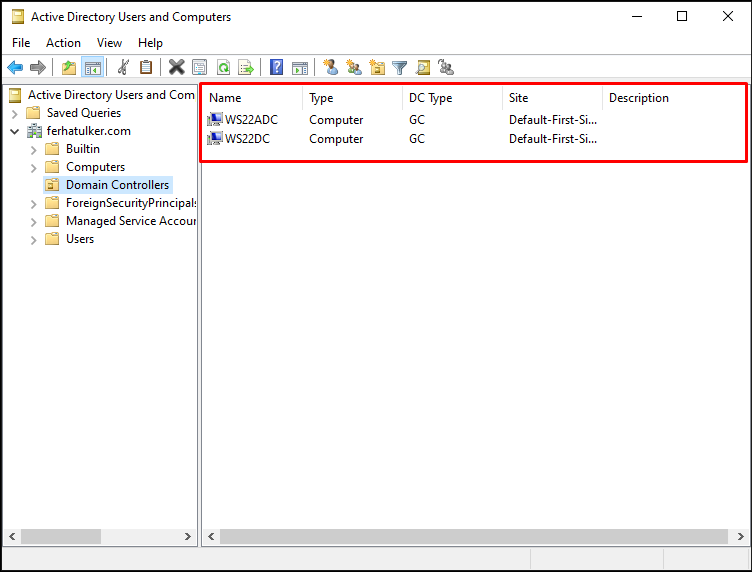The width and height of the screenshot is (752, 572).
Task: Click the WS22ADC computer icon
Action: tap(215, 119)
